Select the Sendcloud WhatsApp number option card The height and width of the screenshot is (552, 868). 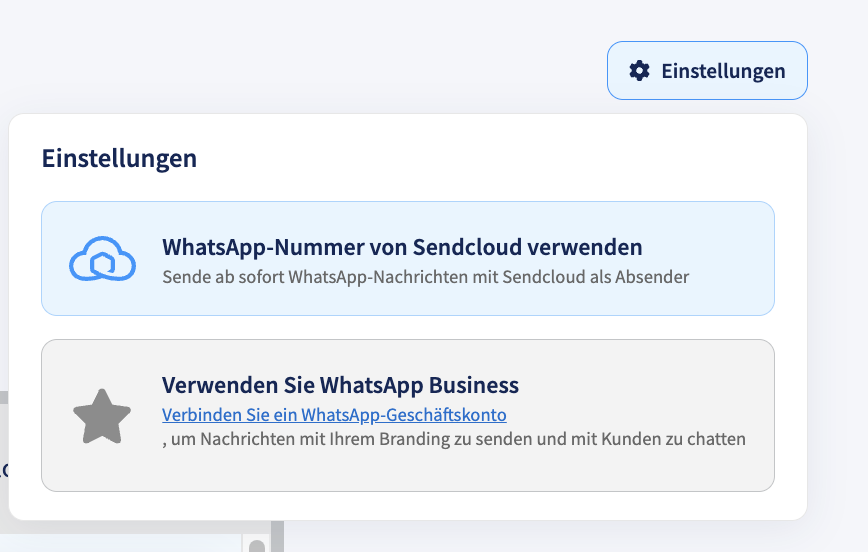(x=407, y=259)
